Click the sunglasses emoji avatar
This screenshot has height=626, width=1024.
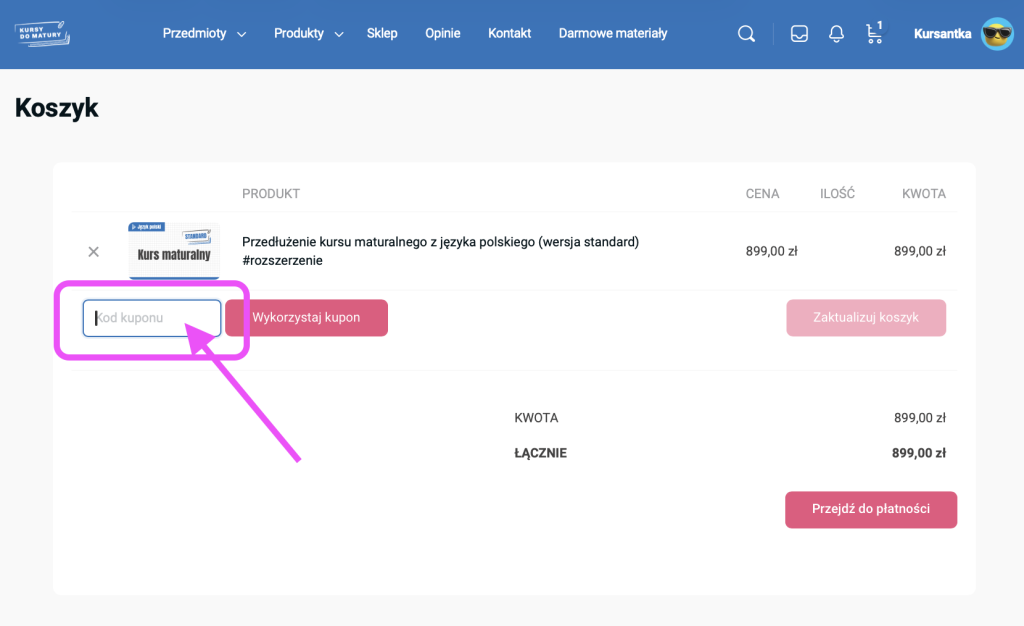997,34
